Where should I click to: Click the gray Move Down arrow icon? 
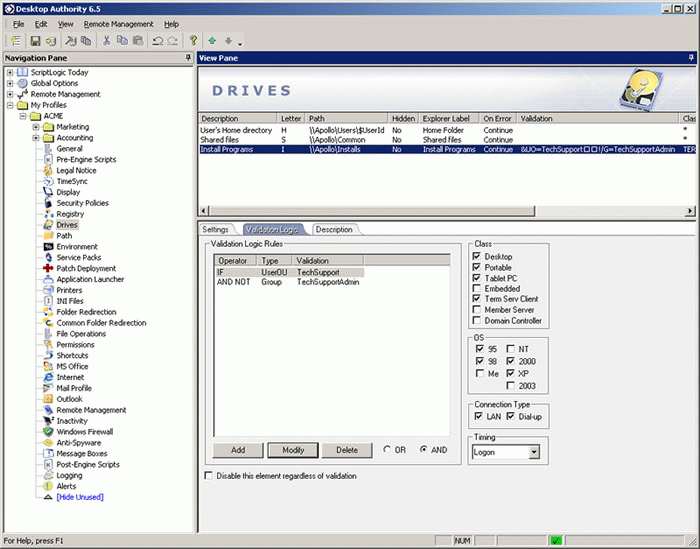(228, 41)
